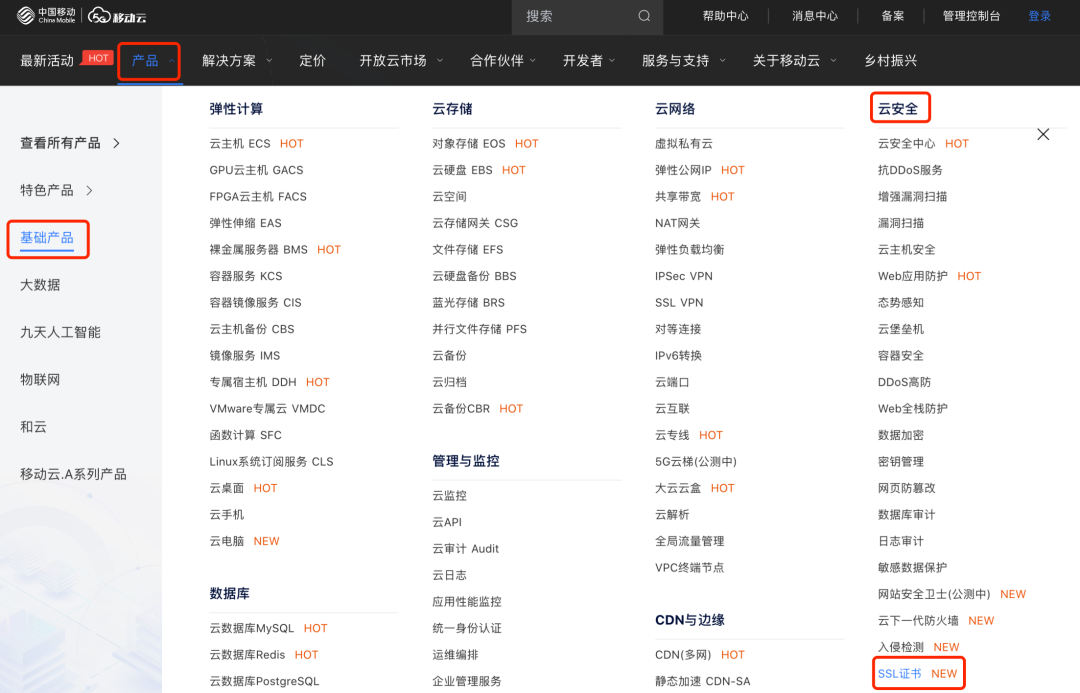
Task: Open 文件存储 EFS product
Action: pos(468,249)
